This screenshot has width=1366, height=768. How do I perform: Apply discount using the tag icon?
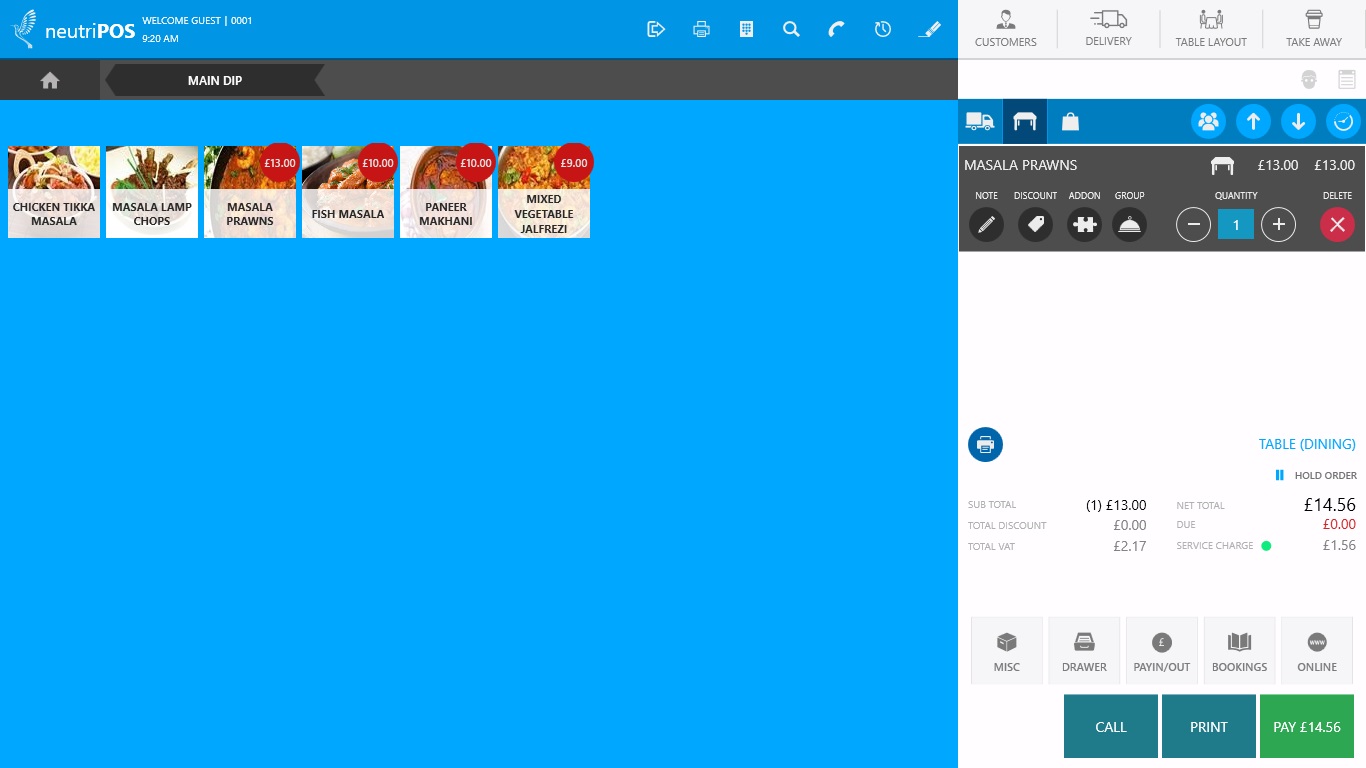[1035, 225]
